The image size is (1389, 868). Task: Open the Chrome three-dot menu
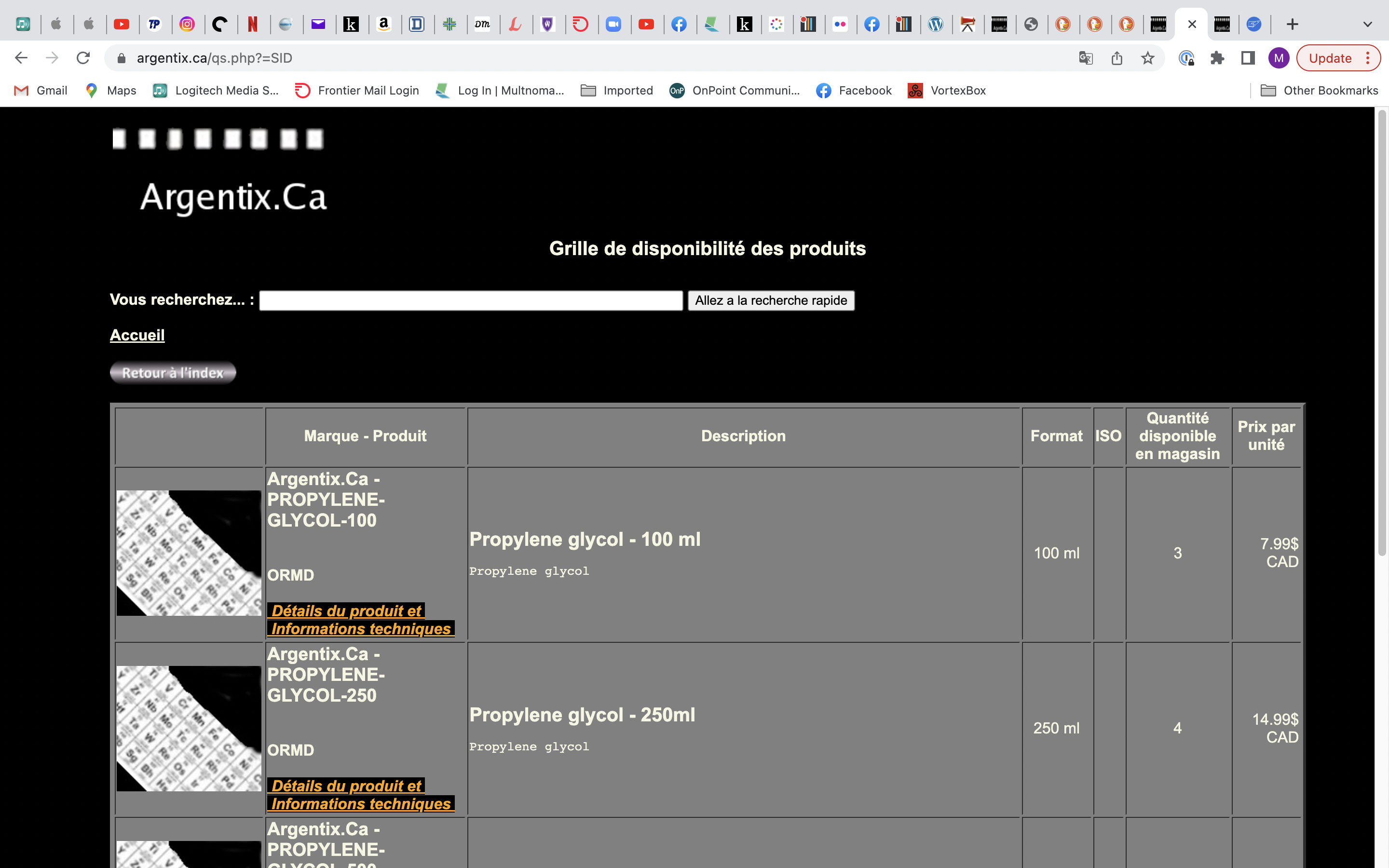click(x=1368, y=58)
